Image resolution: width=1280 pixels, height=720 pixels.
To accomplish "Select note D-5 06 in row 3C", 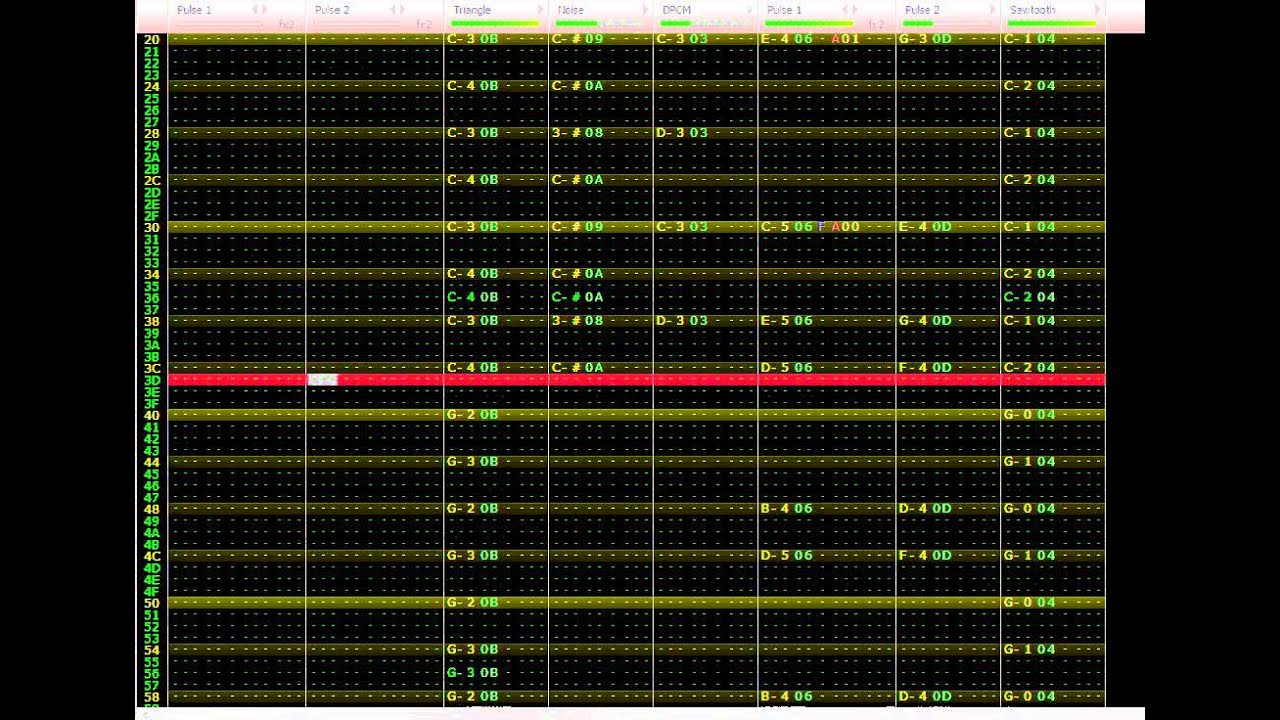I will 787,368.
